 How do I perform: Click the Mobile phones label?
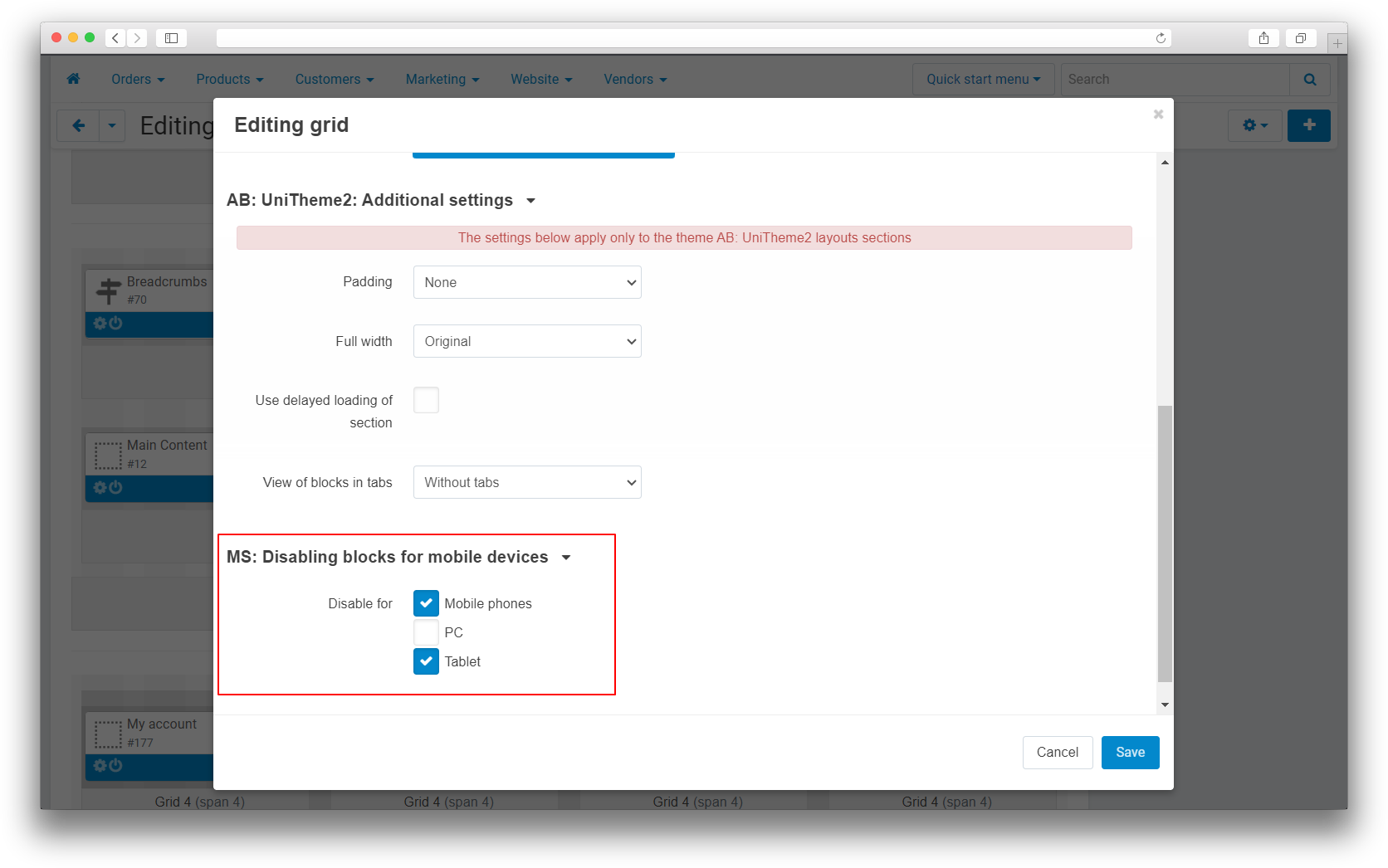[488, 603]
